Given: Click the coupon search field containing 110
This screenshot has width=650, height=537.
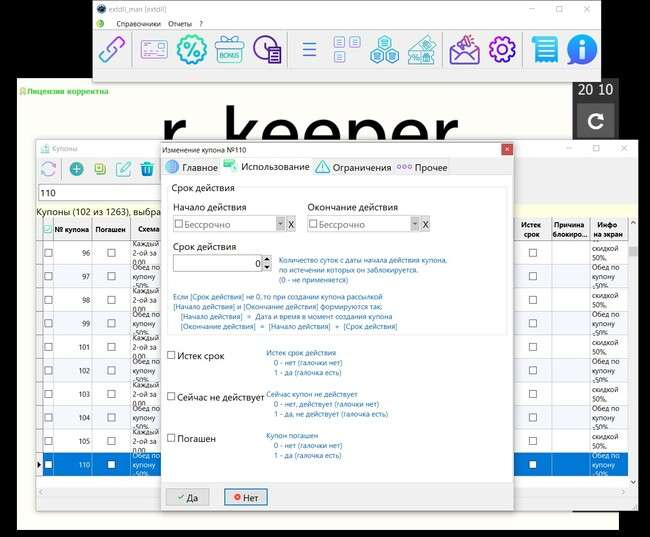Looking at the screenshot, I should 95,193.
